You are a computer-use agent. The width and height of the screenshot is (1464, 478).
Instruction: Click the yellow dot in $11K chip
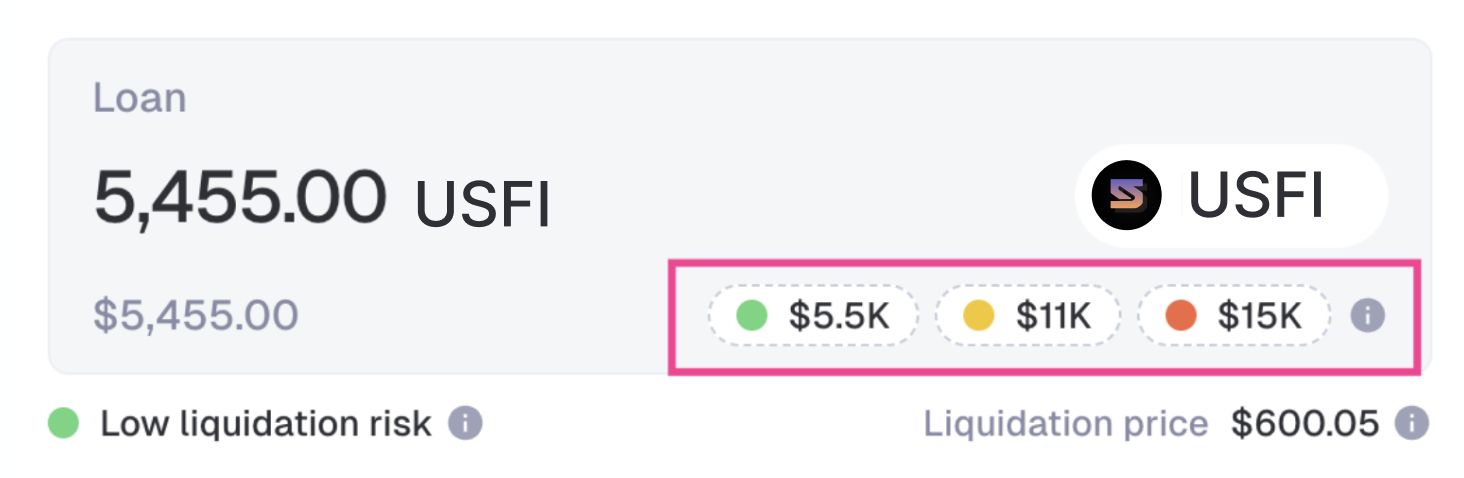pos(977,316)
